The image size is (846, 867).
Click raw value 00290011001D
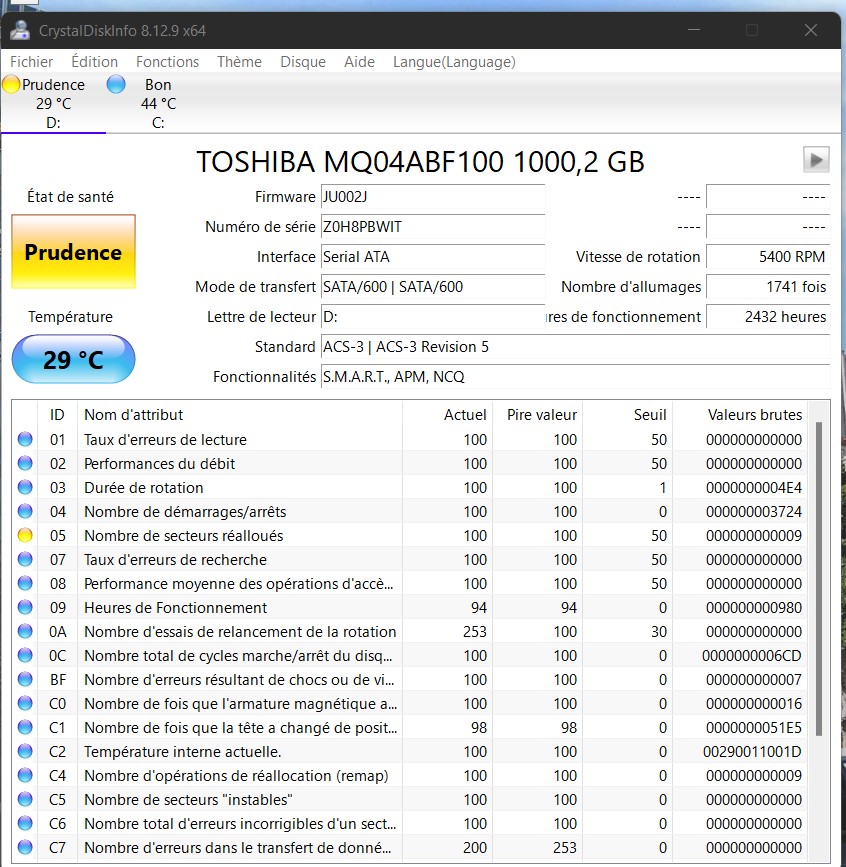752,751
